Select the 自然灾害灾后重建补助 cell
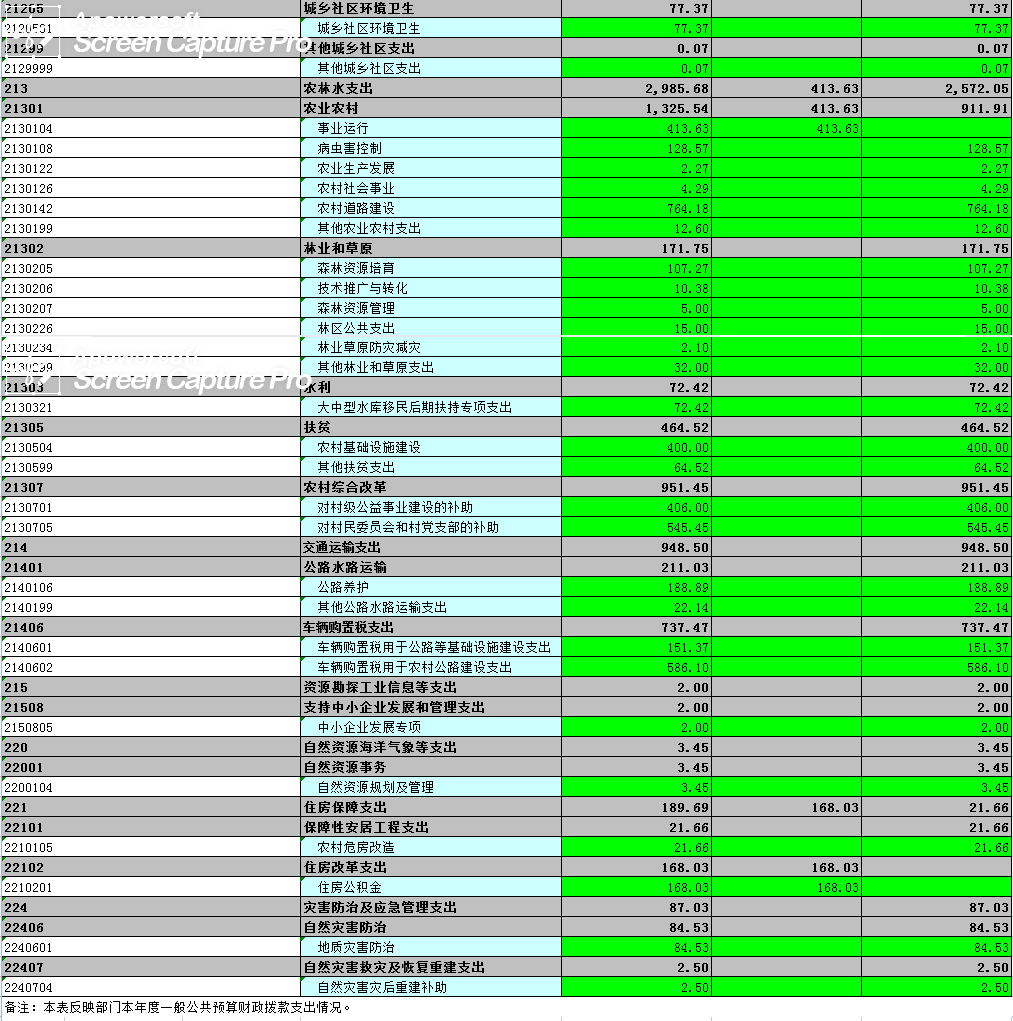The height and width of the screenshot is (1021, 1013). pos(431,986)
